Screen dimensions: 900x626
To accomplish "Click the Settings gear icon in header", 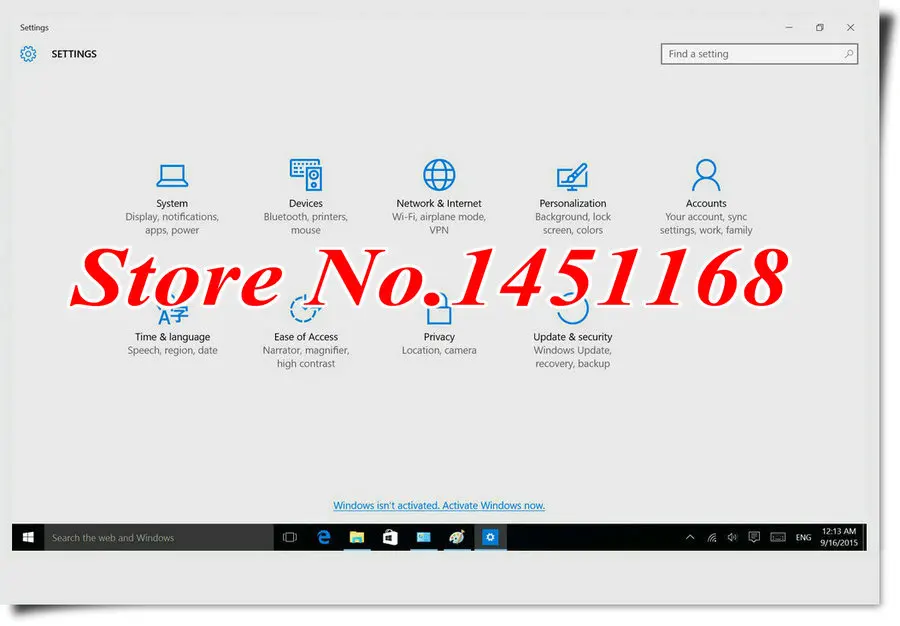I will pos(28,54).
